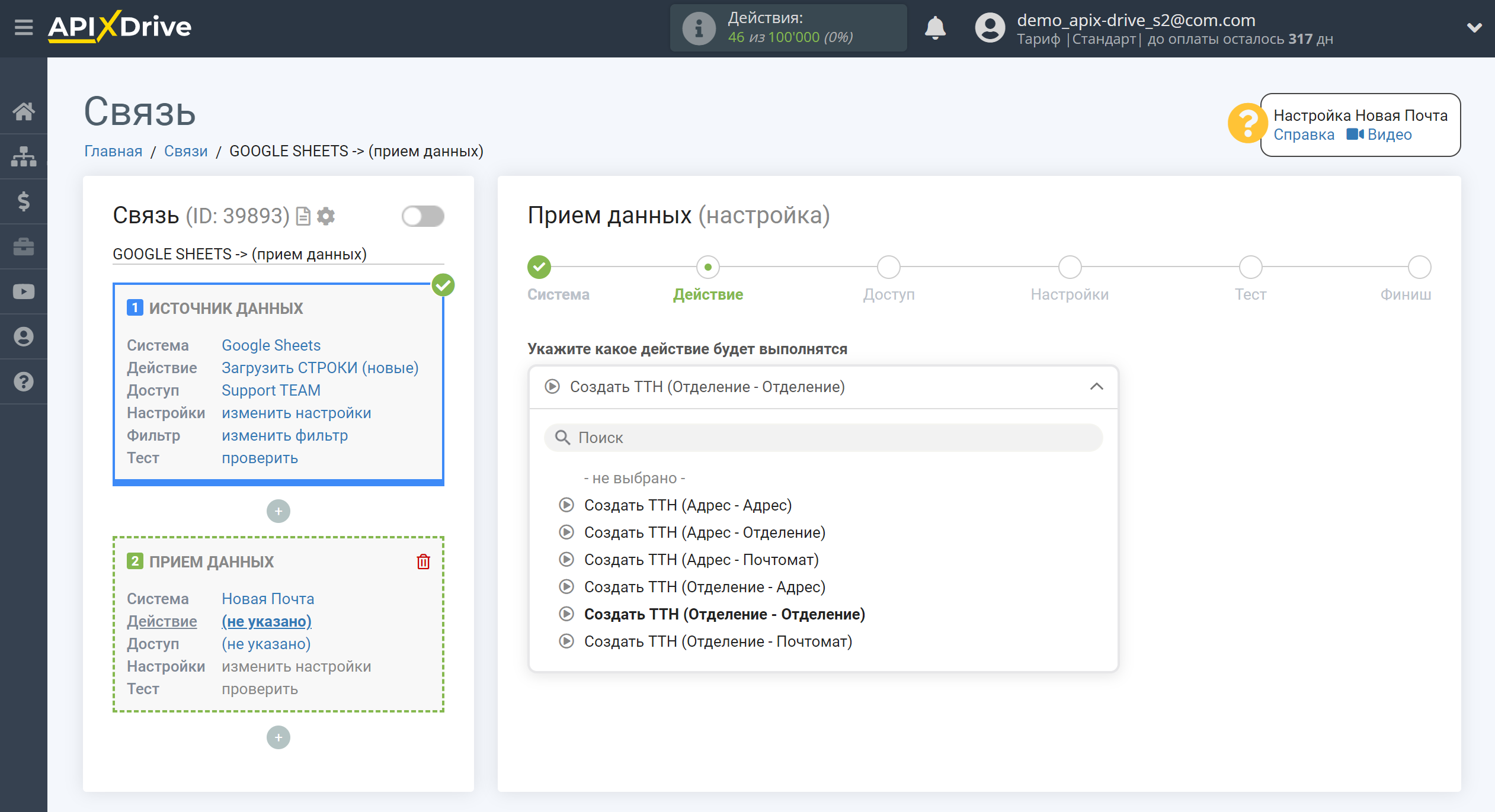Click demo_apix-drive_s2@com.com account email
The width and height of the screenshot is (1495, 812).
(x=1136, y=20)
